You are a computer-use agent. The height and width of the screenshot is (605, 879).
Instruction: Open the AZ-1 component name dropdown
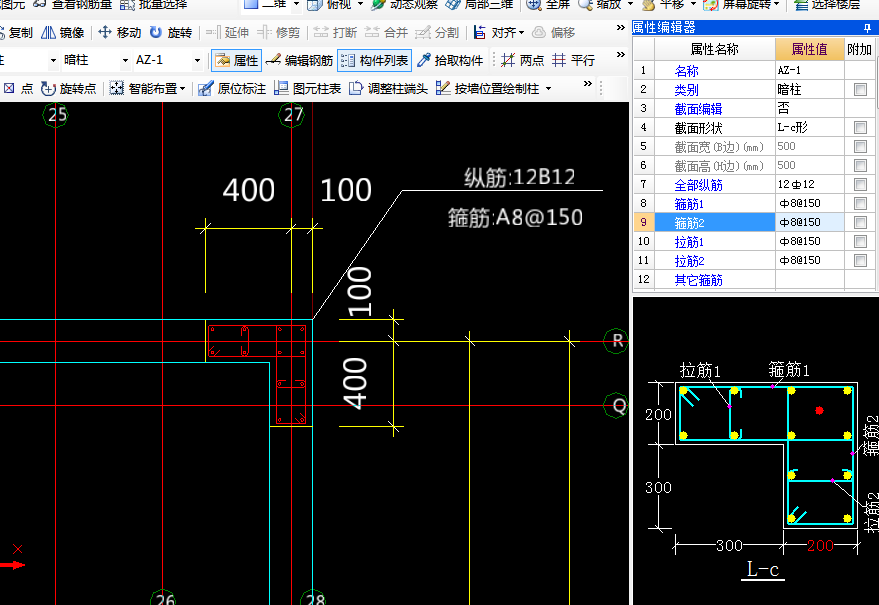pyautogui.click(x=197, y=60)
